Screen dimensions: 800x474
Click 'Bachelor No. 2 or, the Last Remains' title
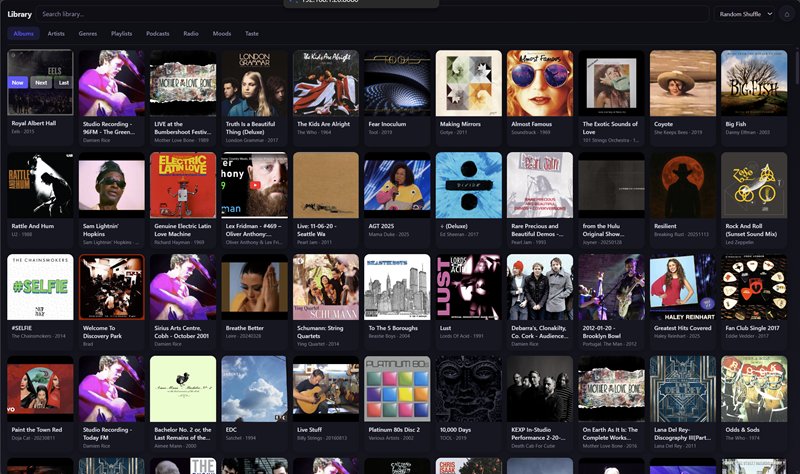pos(183,434)
